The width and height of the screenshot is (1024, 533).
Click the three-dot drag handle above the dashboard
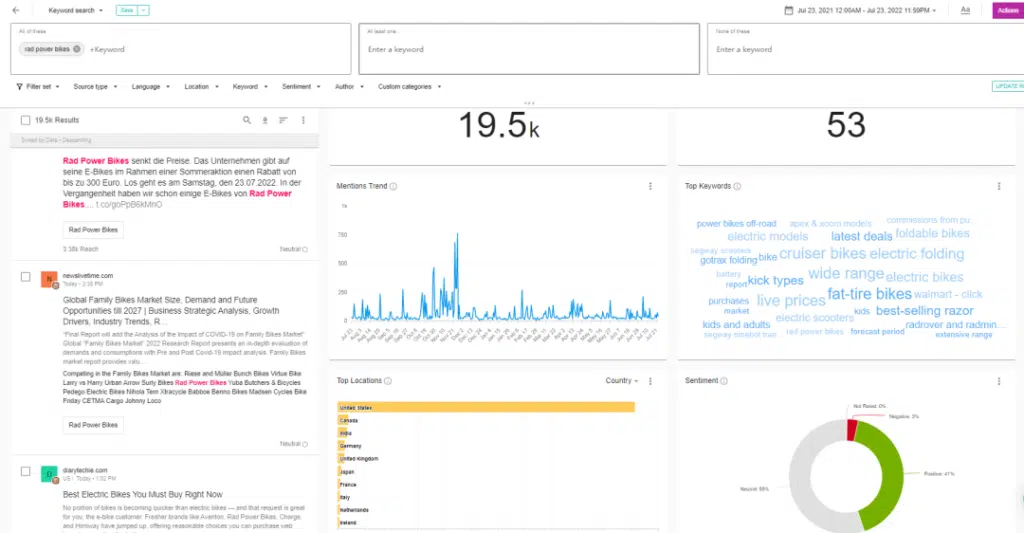click(x=529, y=103)
